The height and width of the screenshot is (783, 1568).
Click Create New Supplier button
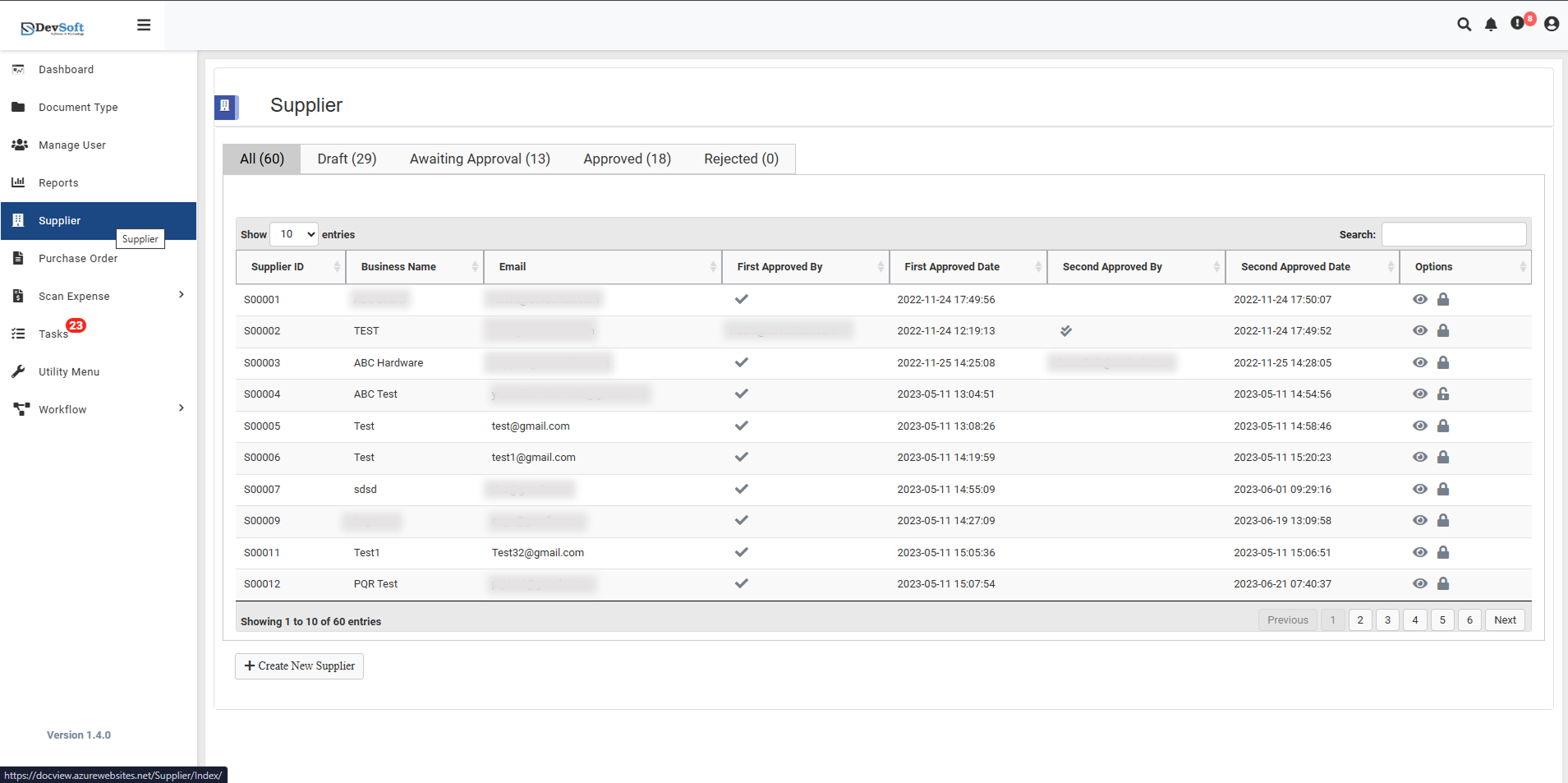coord(300,666)
